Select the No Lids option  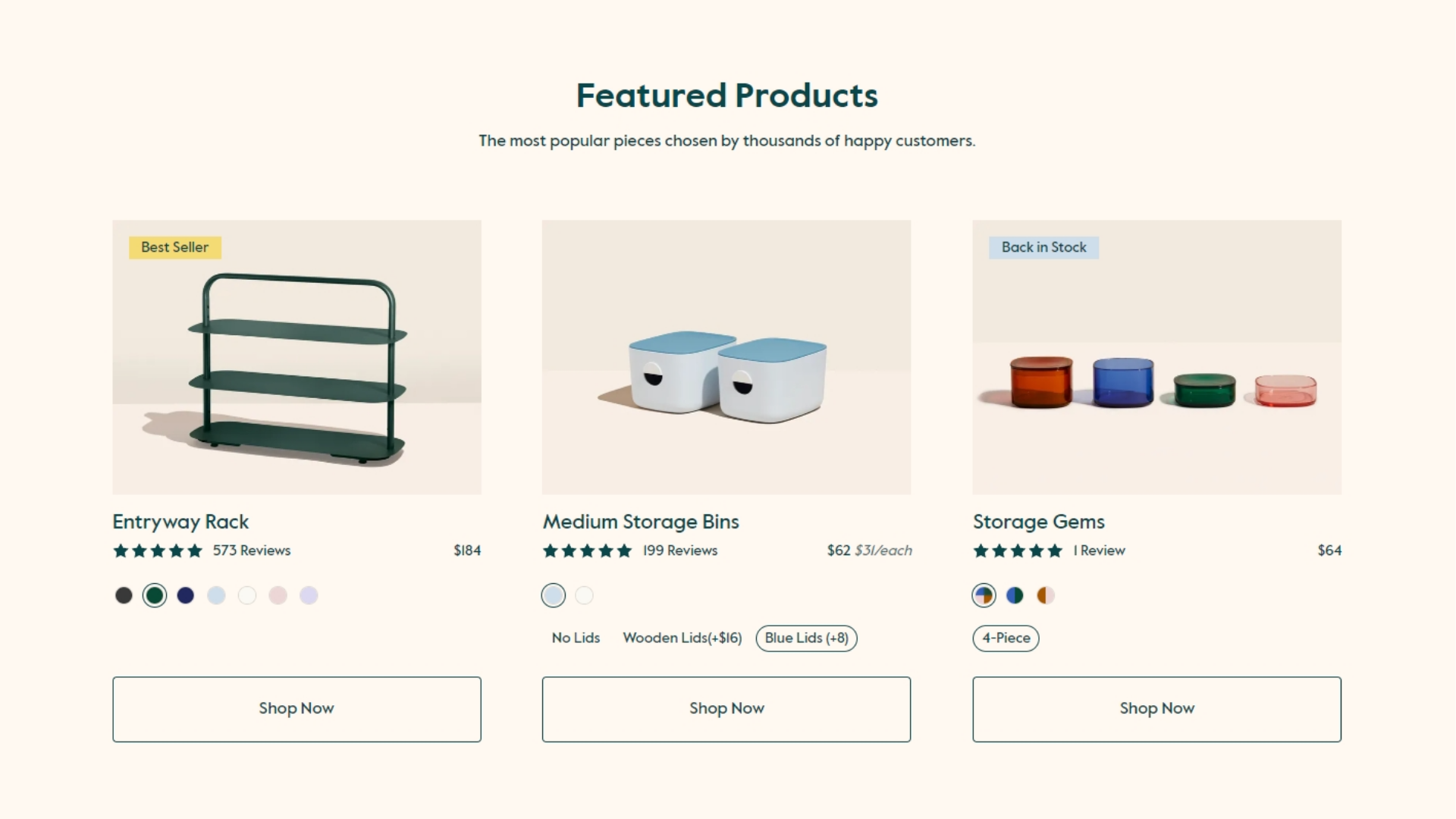[576, 639]
